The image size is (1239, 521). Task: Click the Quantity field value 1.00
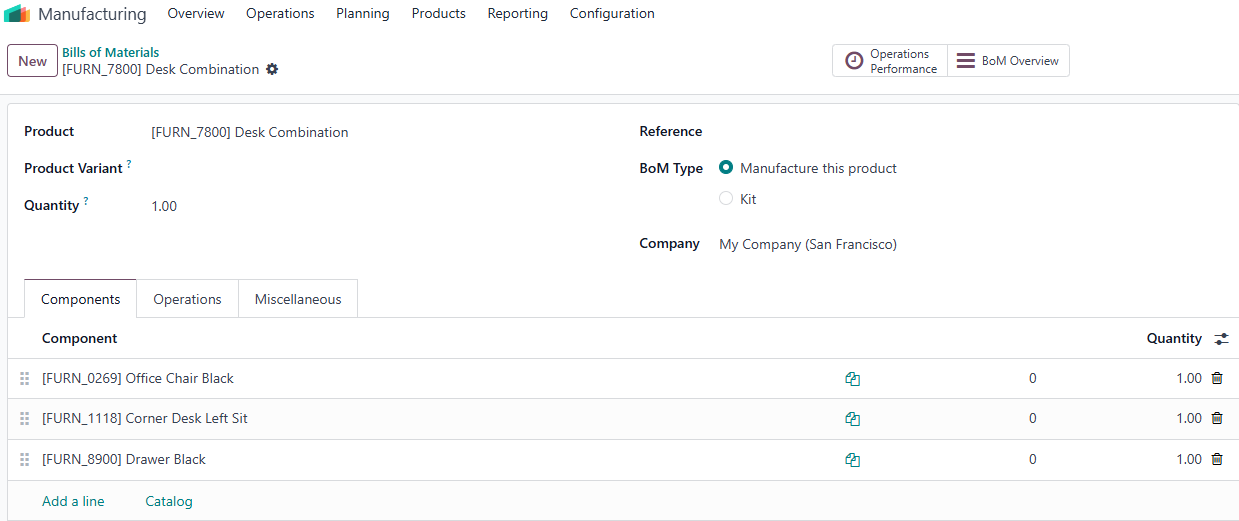pyautogui.click(x=164, y=206)
